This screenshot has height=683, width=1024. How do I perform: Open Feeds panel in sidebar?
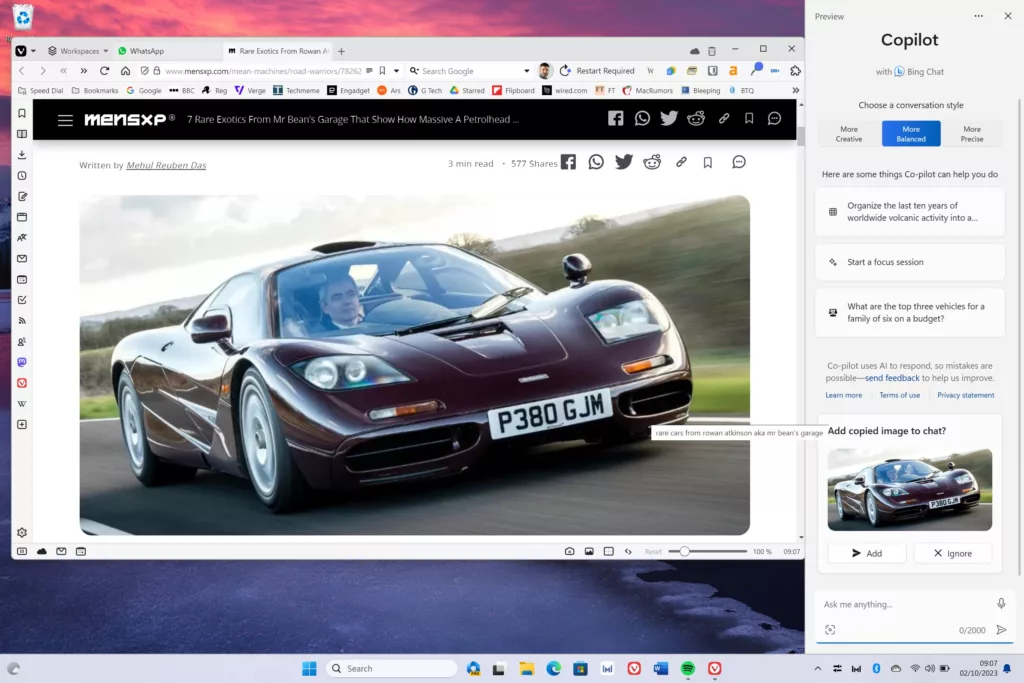coord(22,321)
